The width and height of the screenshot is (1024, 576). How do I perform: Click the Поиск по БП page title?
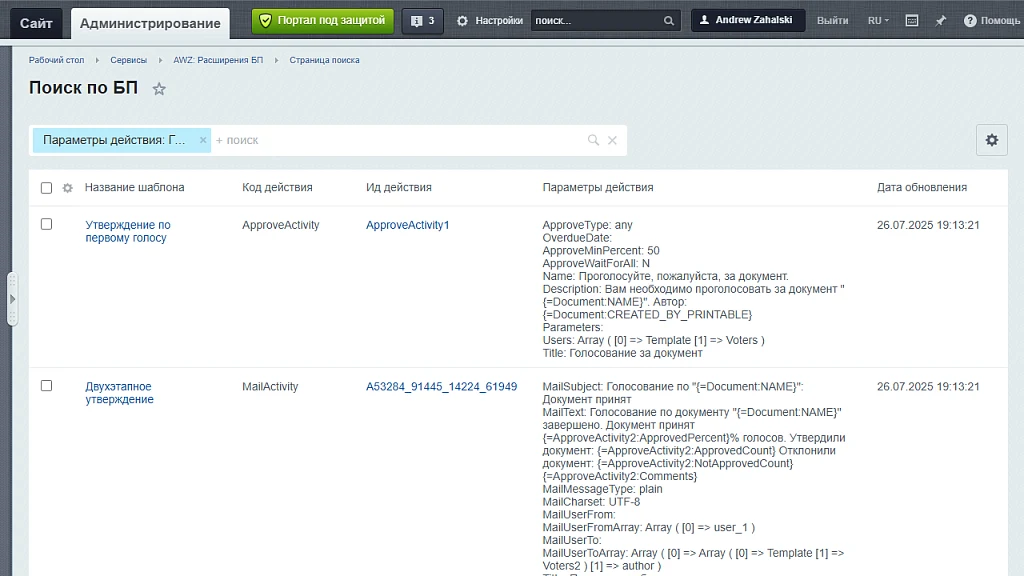pyautogui.click(x=84, y=88)
